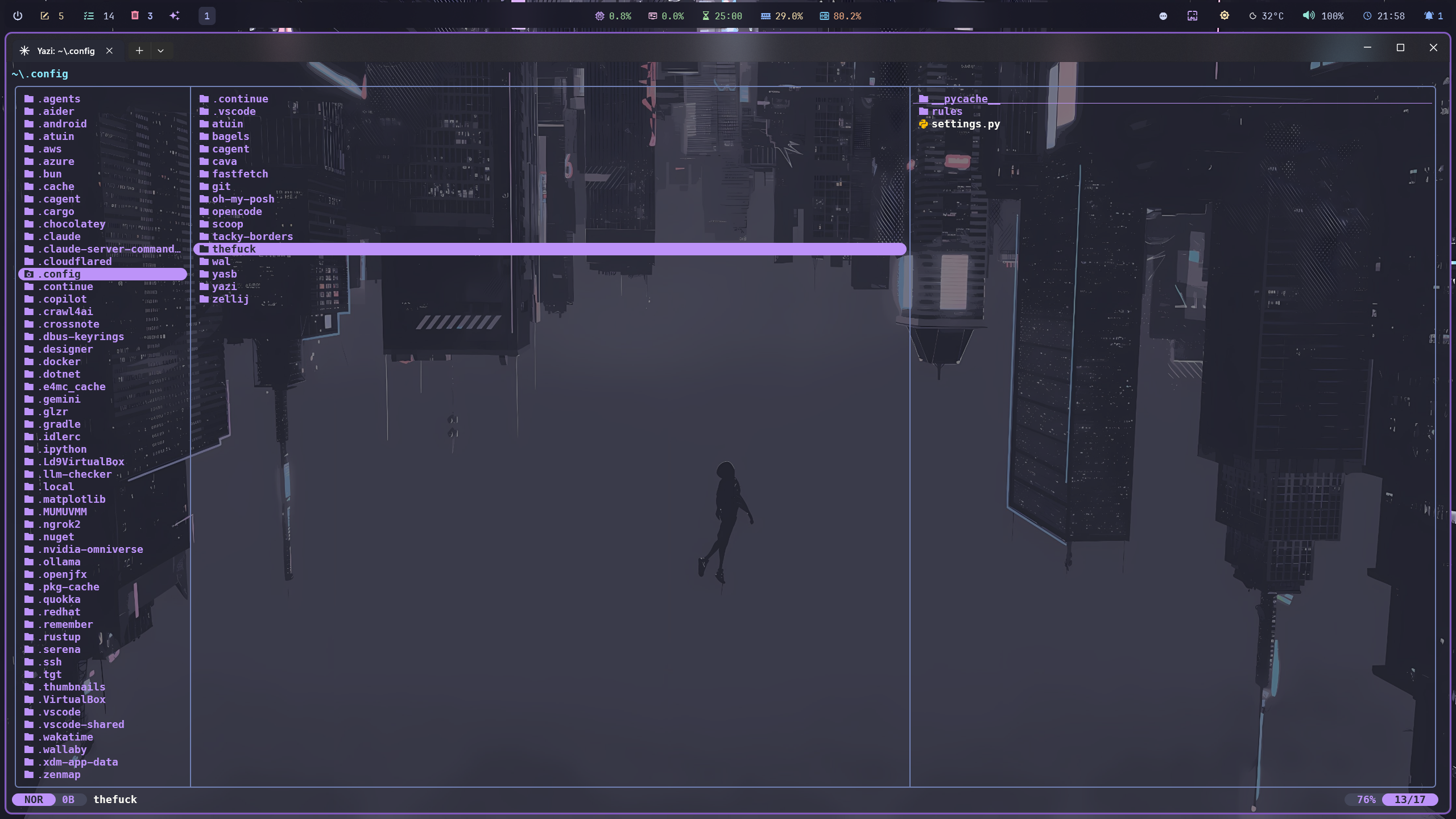Open a new terminal tab with plus
This screenshot has height=819, width=1456.
139,51
